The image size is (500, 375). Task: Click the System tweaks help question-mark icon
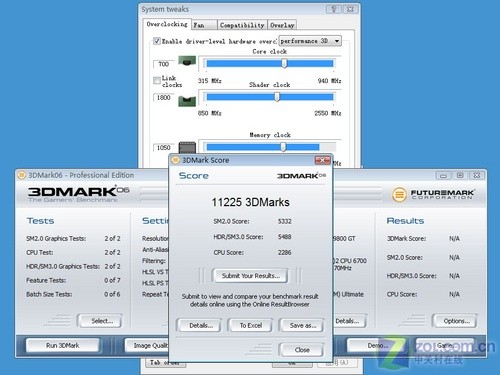click(x=334, y=9)
